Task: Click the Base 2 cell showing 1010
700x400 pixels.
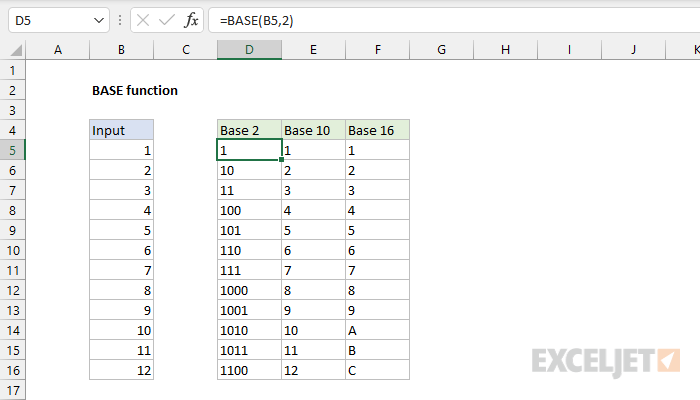Action: point(250,330)
